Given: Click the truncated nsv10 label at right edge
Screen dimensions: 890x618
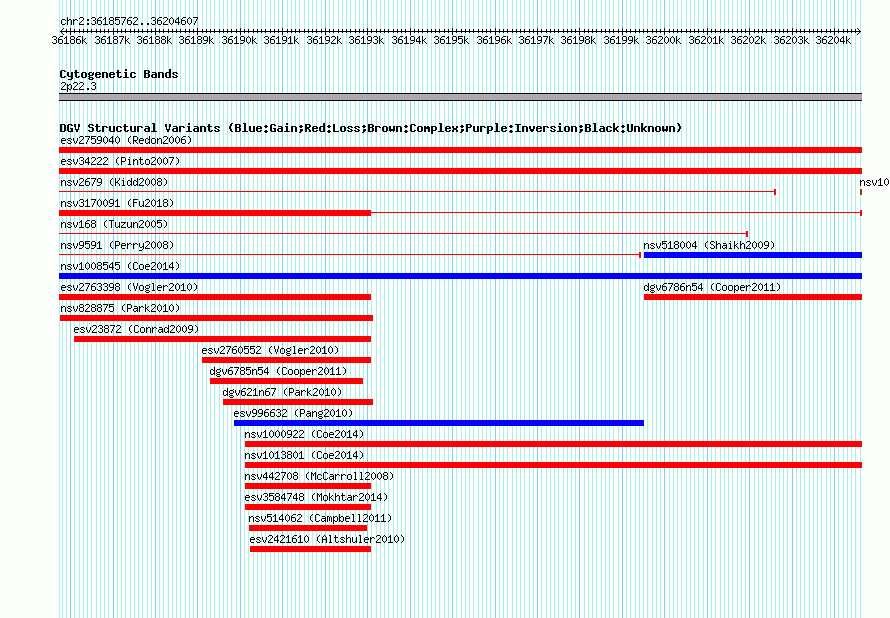Looking at the screenshot, I should tap(874, 182).
